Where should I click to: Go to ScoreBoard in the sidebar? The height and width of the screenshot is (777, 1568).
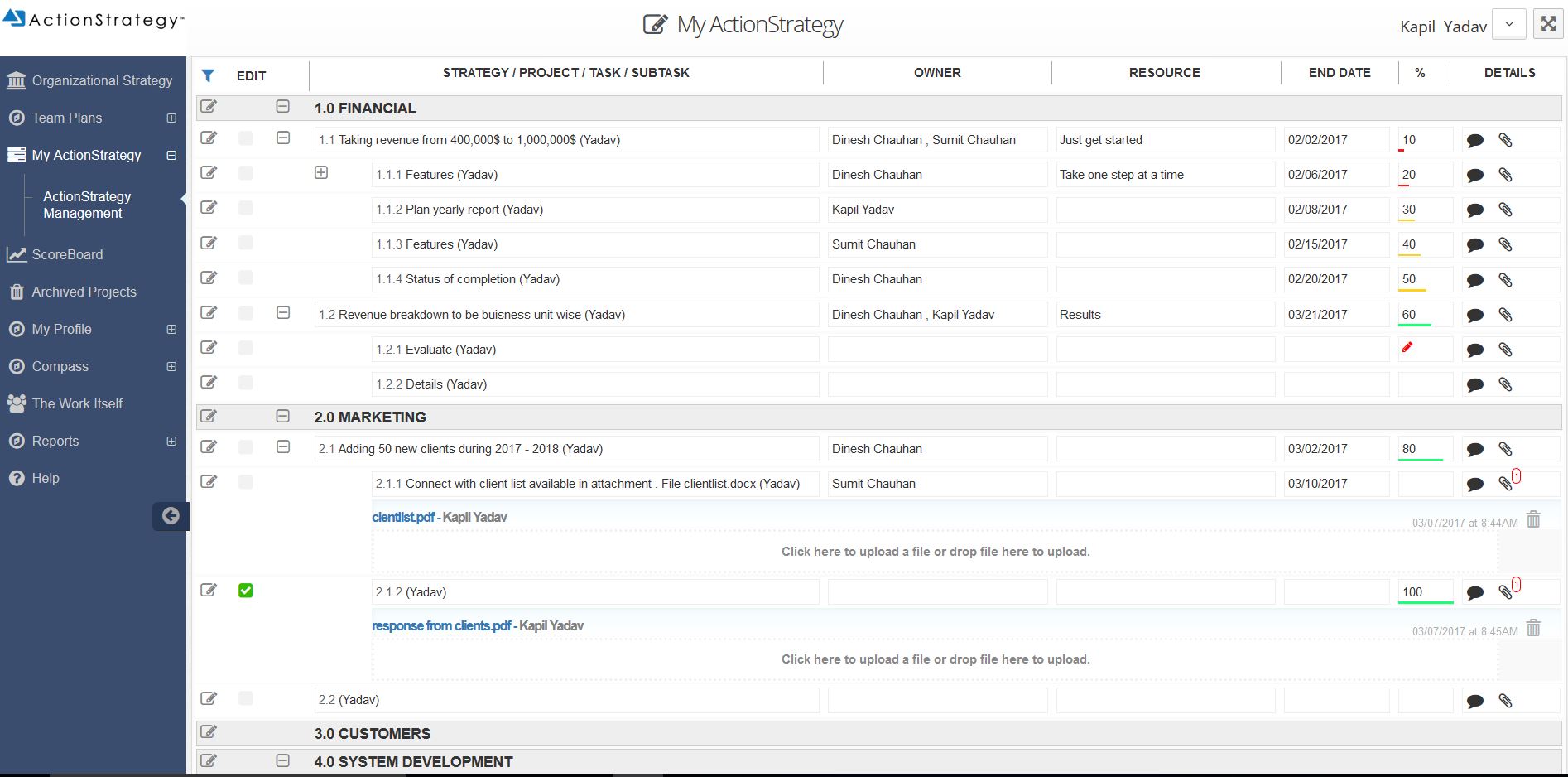pos(55,254)
